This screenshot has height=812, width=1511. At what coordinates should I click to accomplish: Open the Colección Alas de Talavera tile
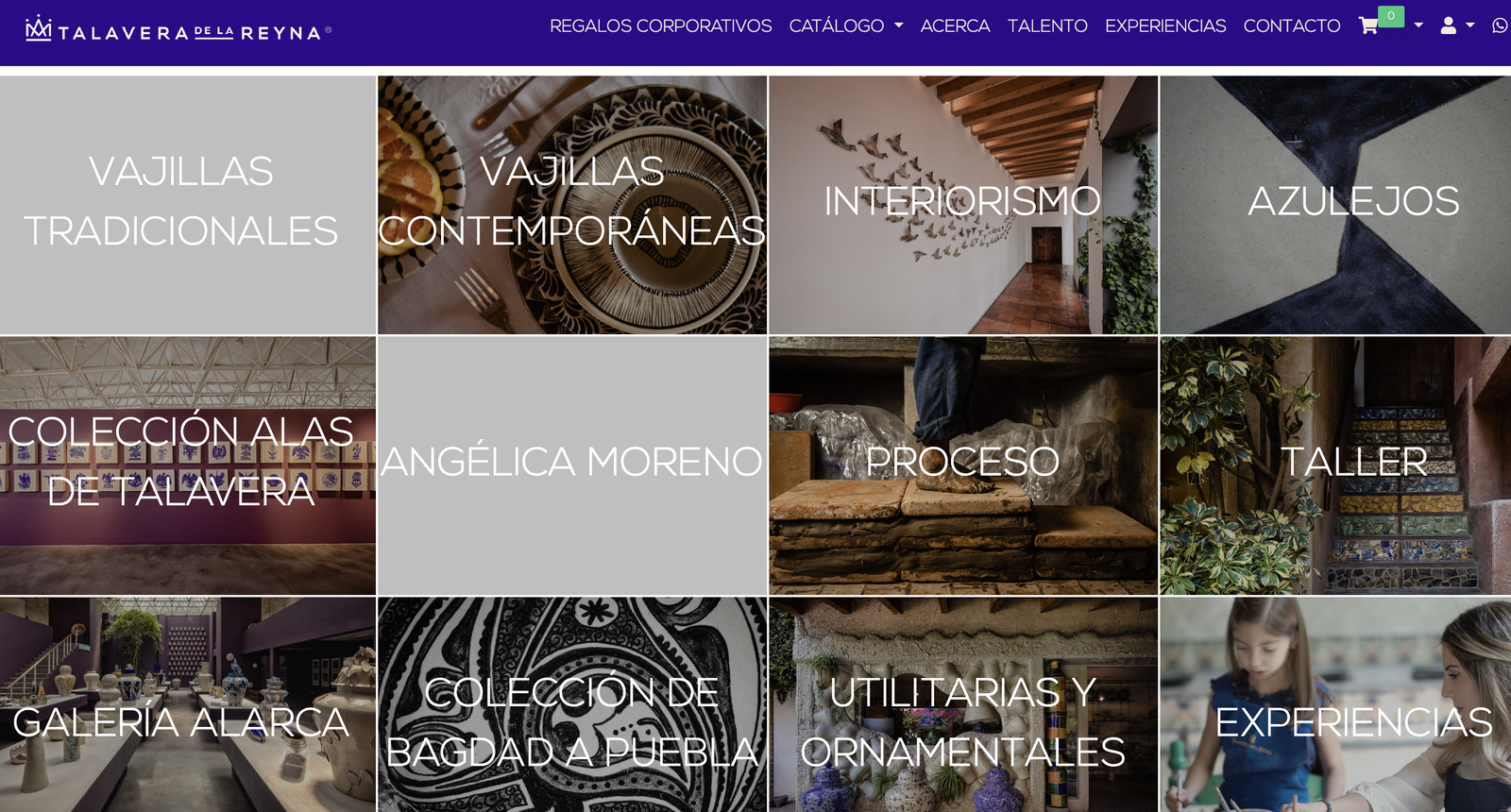point(188,465)
